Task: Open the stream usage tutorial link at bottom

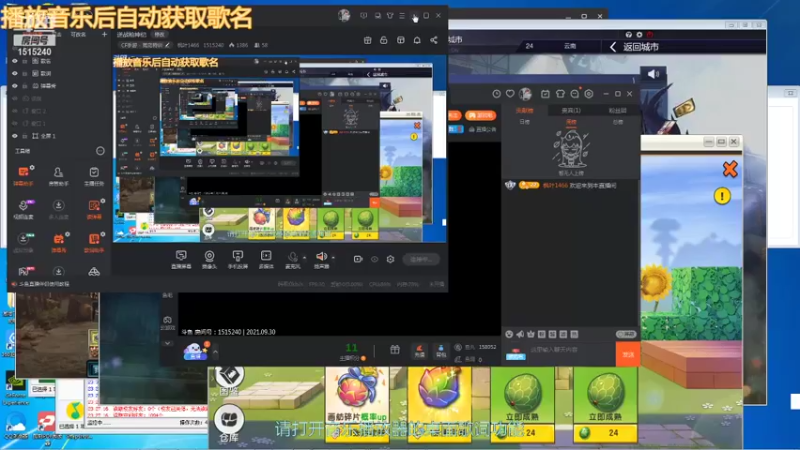Action: pos(44,284)
